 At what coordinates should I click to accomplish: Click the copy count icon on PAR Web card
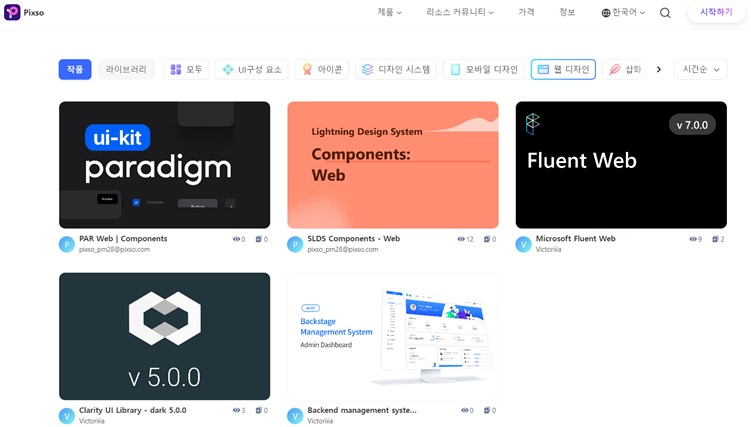point(259,239)
